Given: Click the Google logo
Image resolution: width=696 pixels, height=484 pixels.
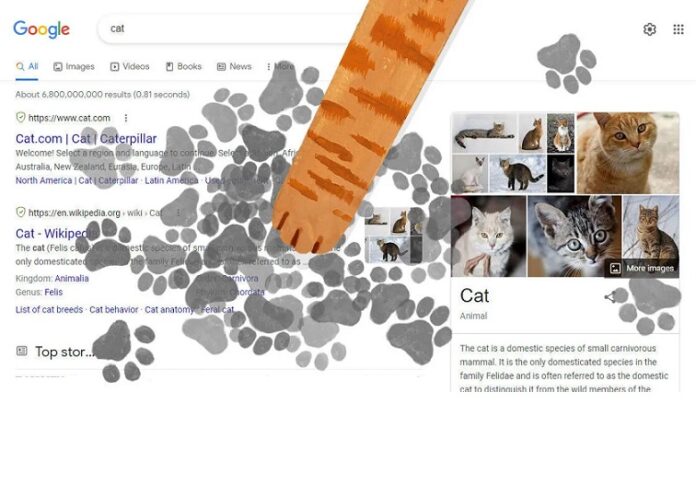Looking at the screenshot, I should (41, 29).
